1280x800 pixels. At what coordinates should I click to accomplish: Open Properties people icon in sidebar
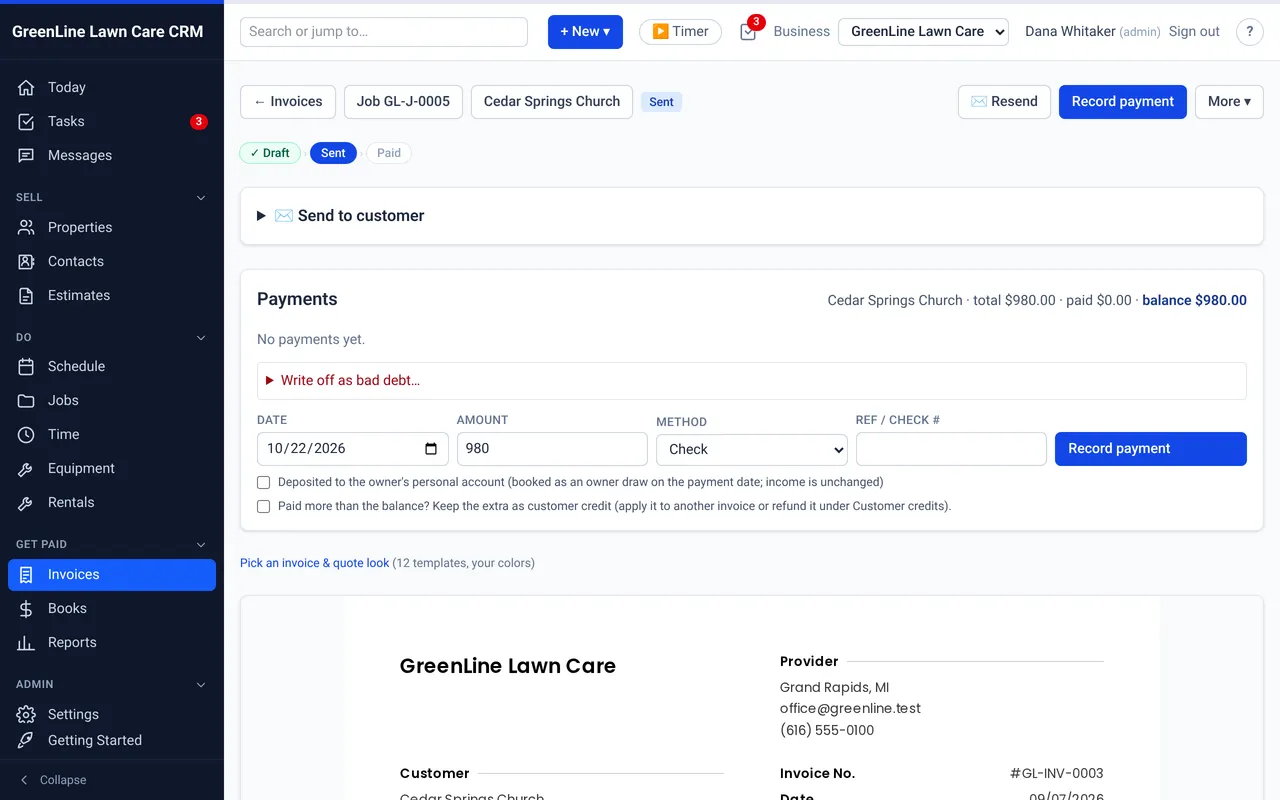(27, 228)
